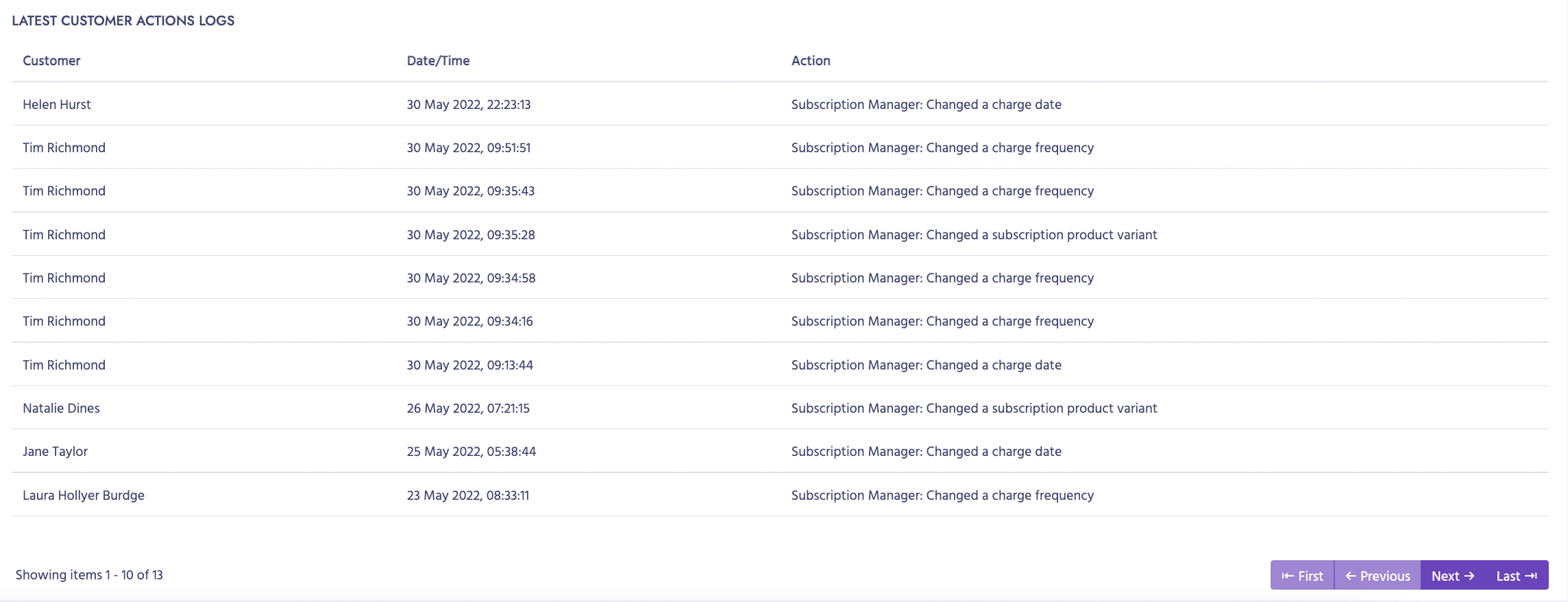Select the 23 May 2022, 08:33:11 timestamp
The height and width of the screenshot is (602, 1568).
click(468, 495)
